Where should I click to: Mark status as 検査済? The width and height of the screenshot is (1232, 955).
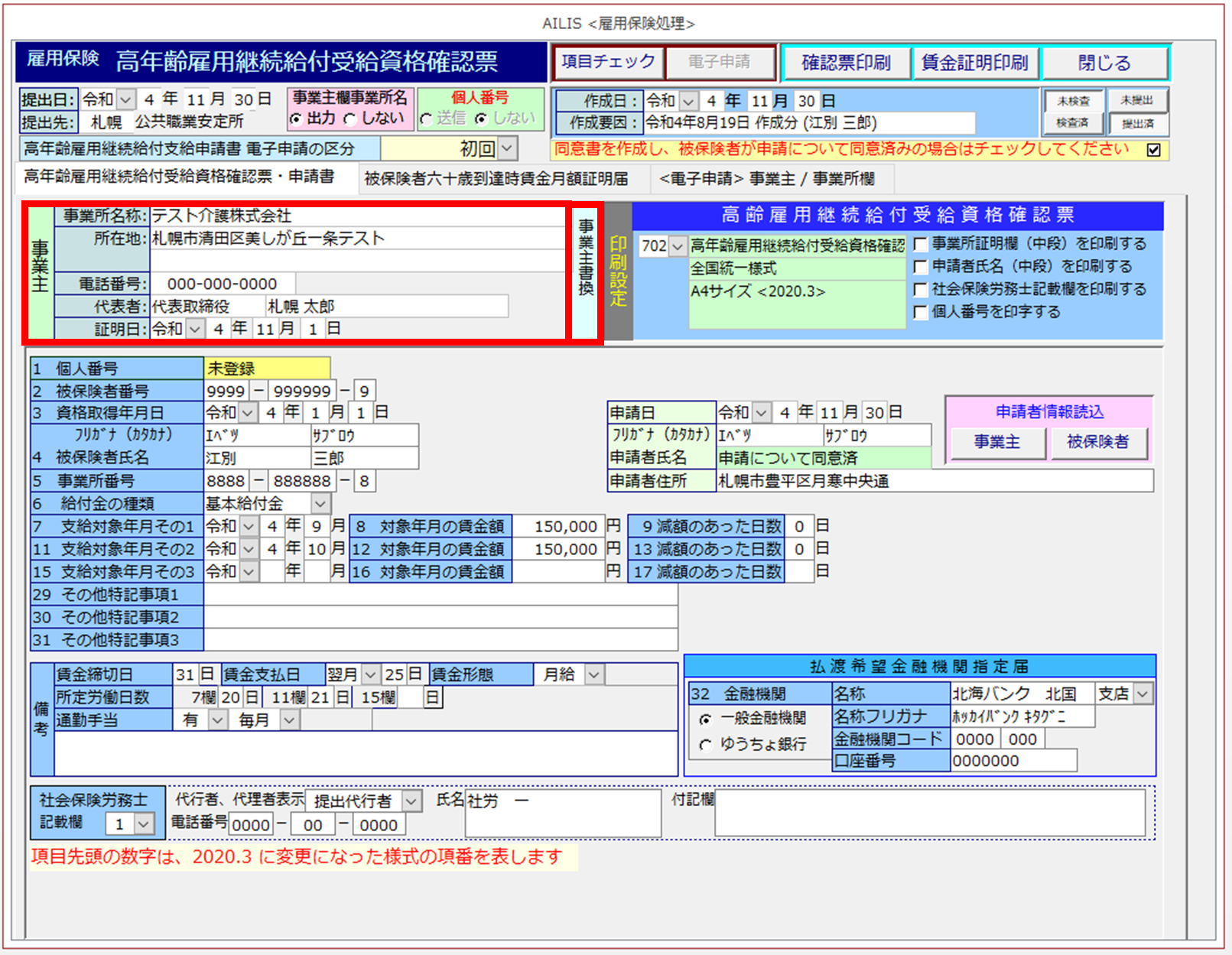click(x=1072, y=123)
